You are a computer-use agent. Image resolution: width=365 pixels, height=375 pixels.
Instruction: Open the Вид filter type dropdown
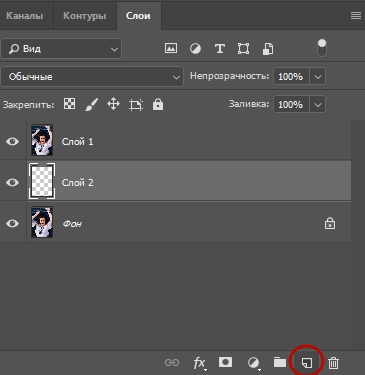pos(61,49)
